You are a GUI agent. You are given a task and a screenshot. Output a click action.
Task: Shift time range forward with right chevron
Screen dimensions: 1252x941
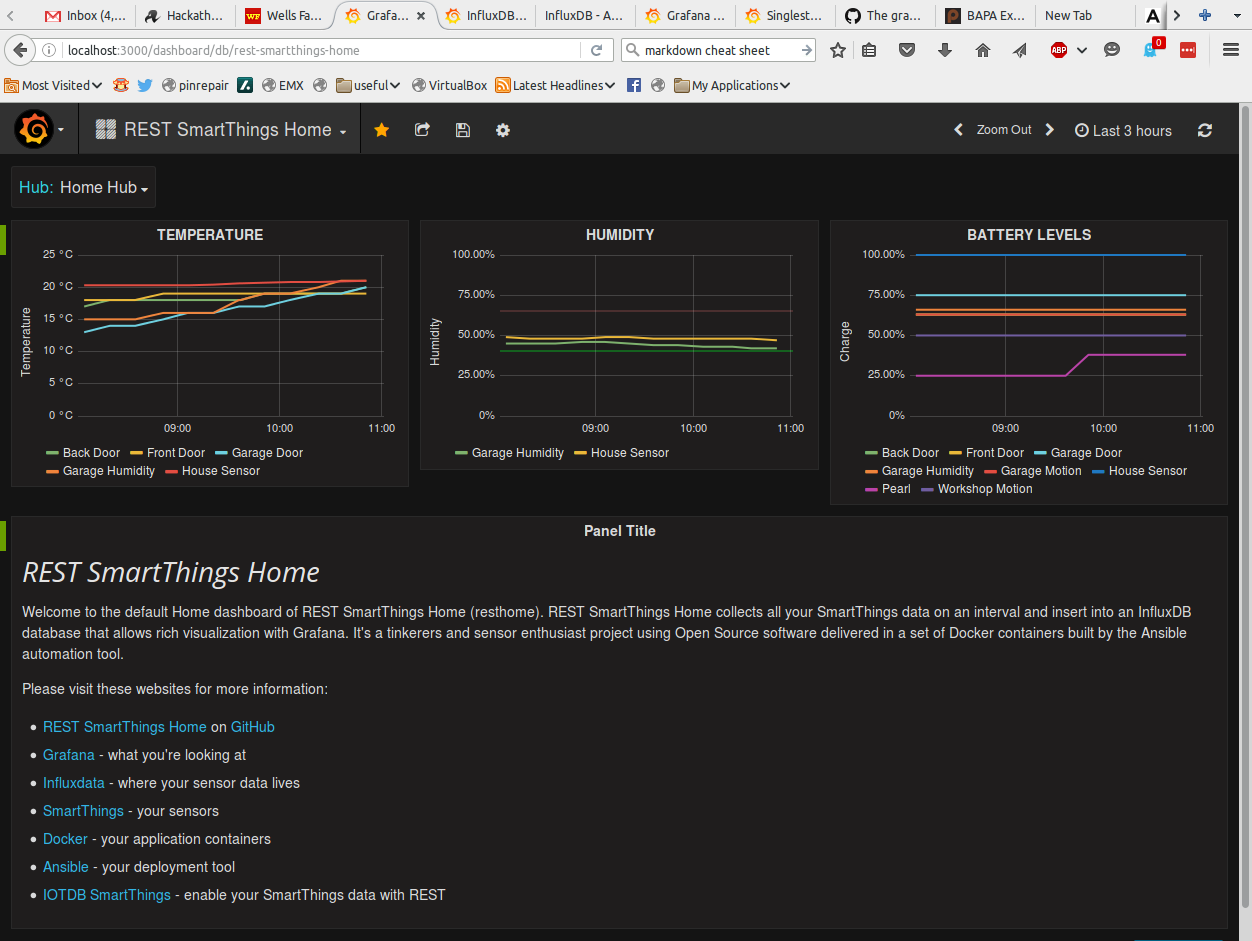[1049, 130]
